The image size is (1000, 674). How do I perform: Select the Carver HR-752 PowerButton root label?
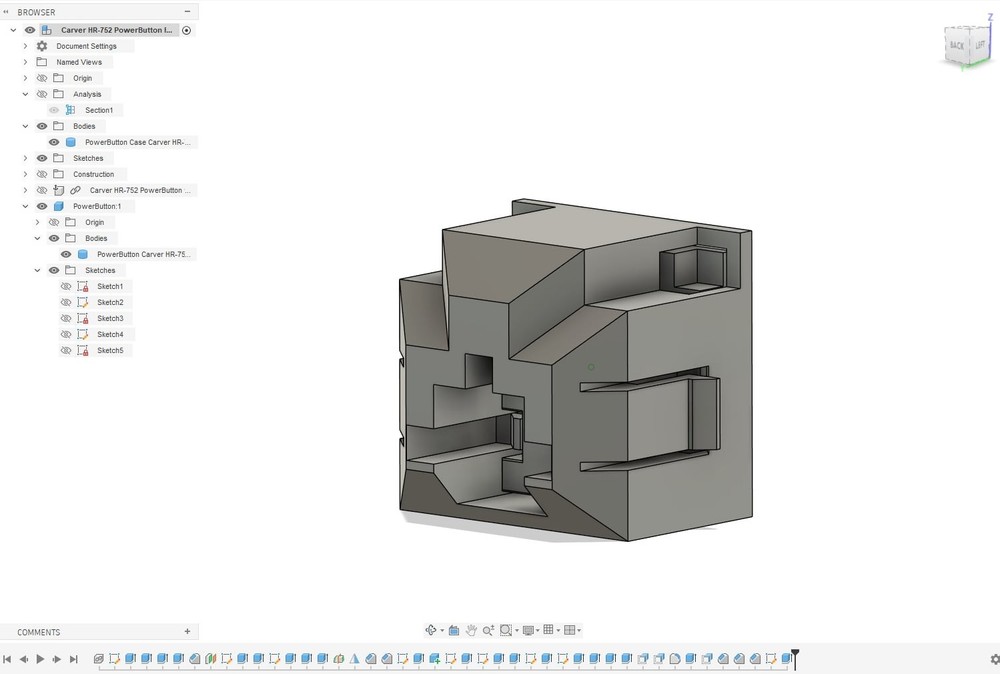click(x=116, y=30)
